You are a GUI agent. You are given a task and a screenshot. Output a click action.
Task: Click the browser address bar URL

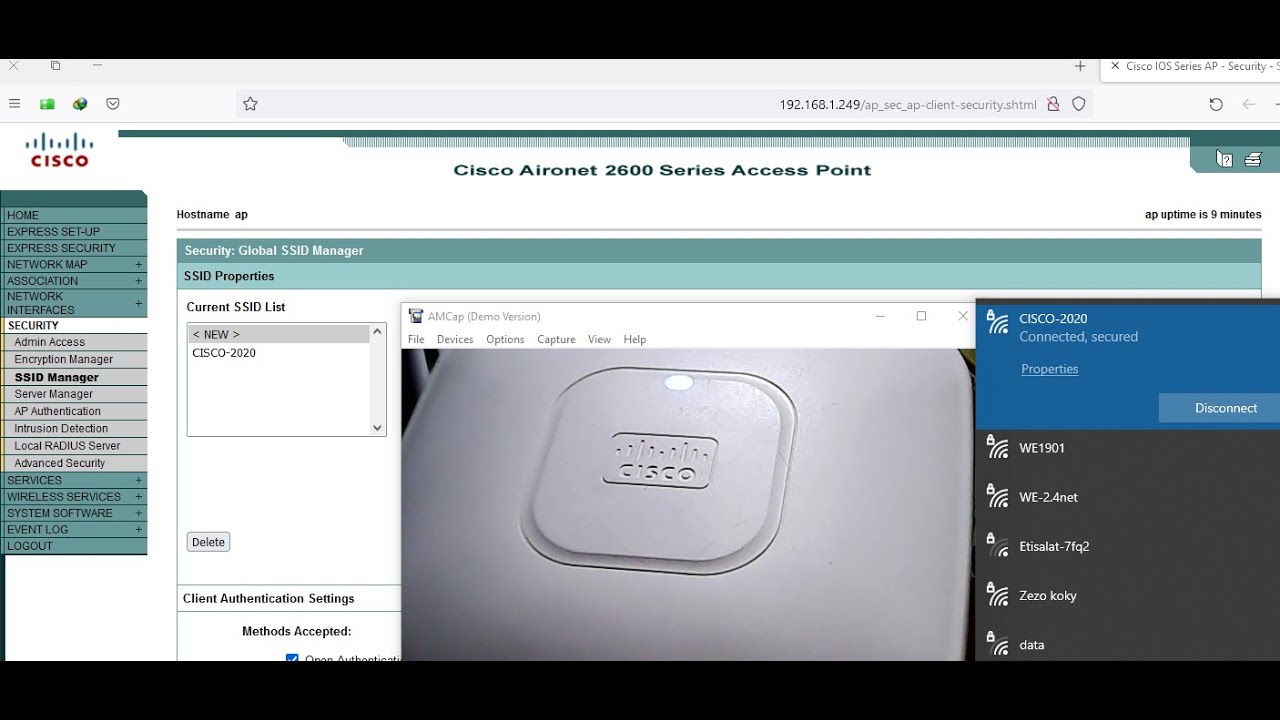[x=908, y=104]
